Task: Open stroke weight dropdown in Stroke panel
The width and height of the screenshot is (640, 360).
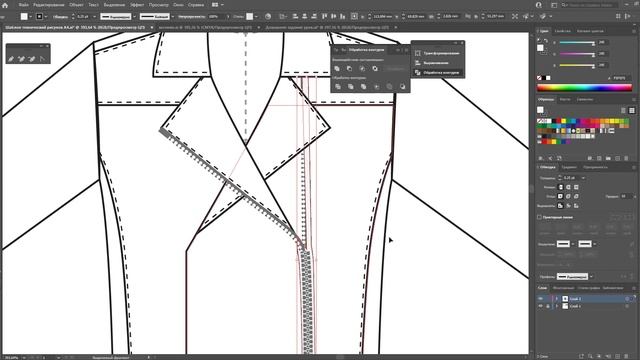Action: click(583, 178)
